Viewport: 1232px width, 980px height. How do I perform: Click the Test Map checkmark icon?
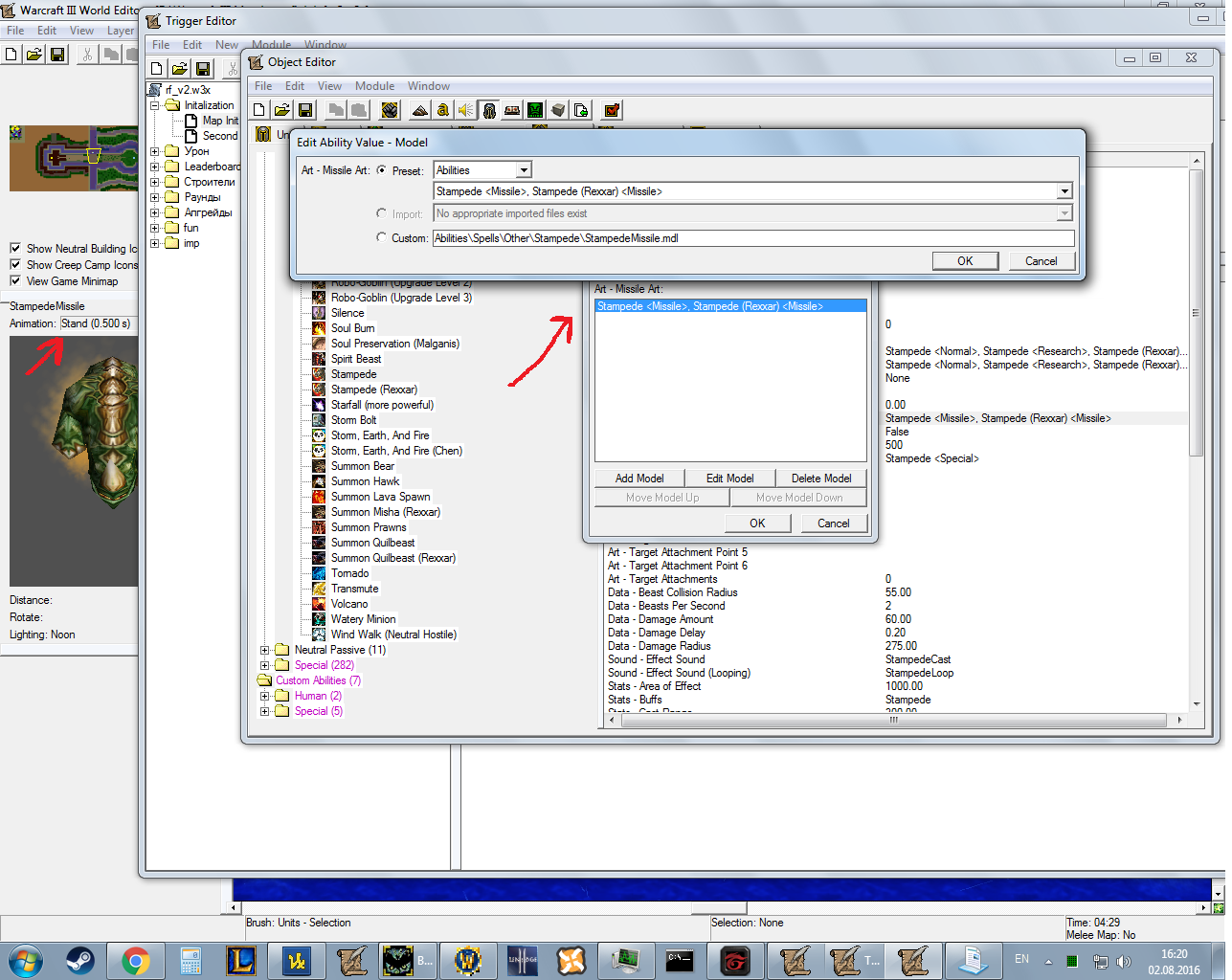click(612, 110)
